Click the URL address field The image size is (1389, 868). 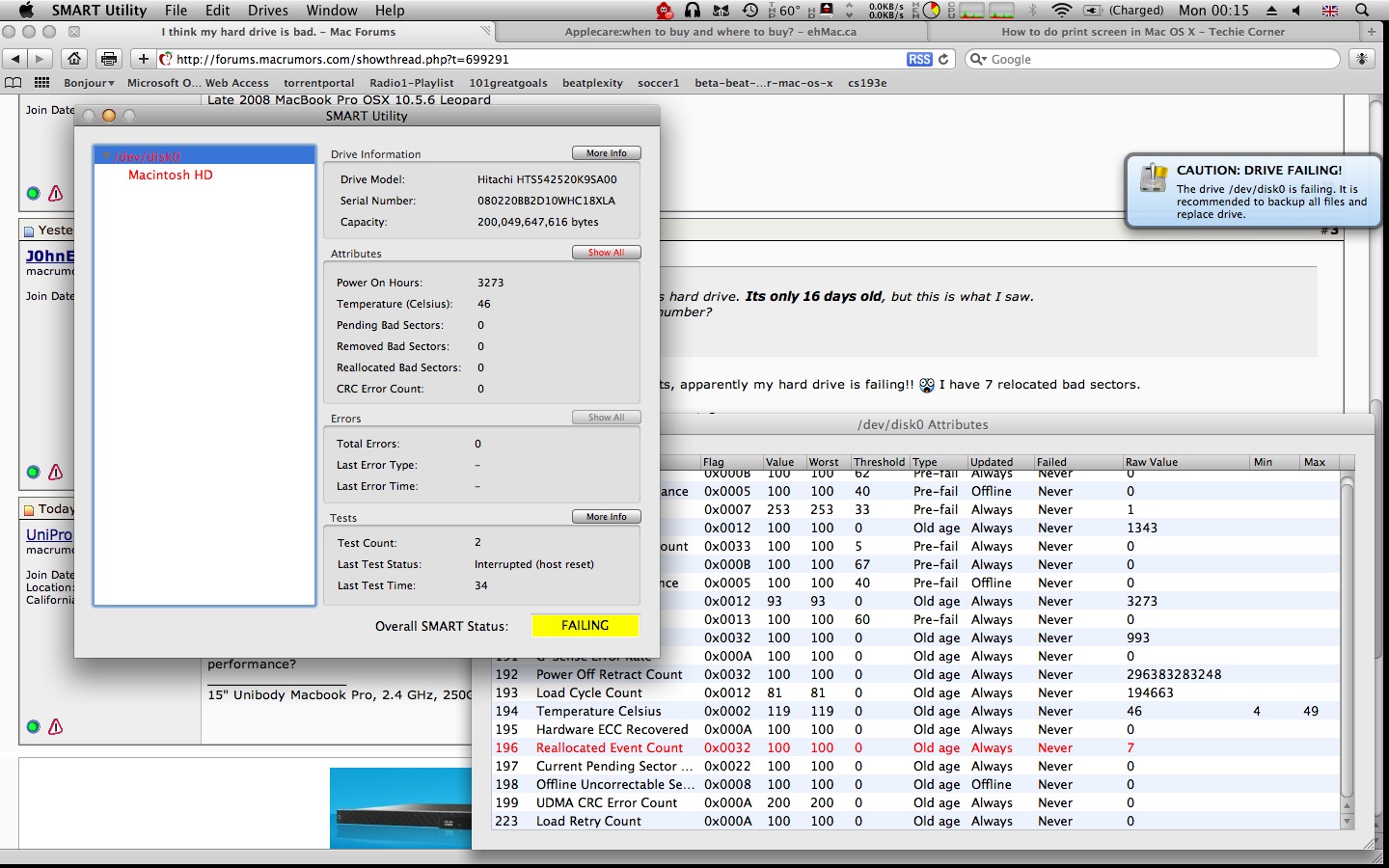[540, 59]
